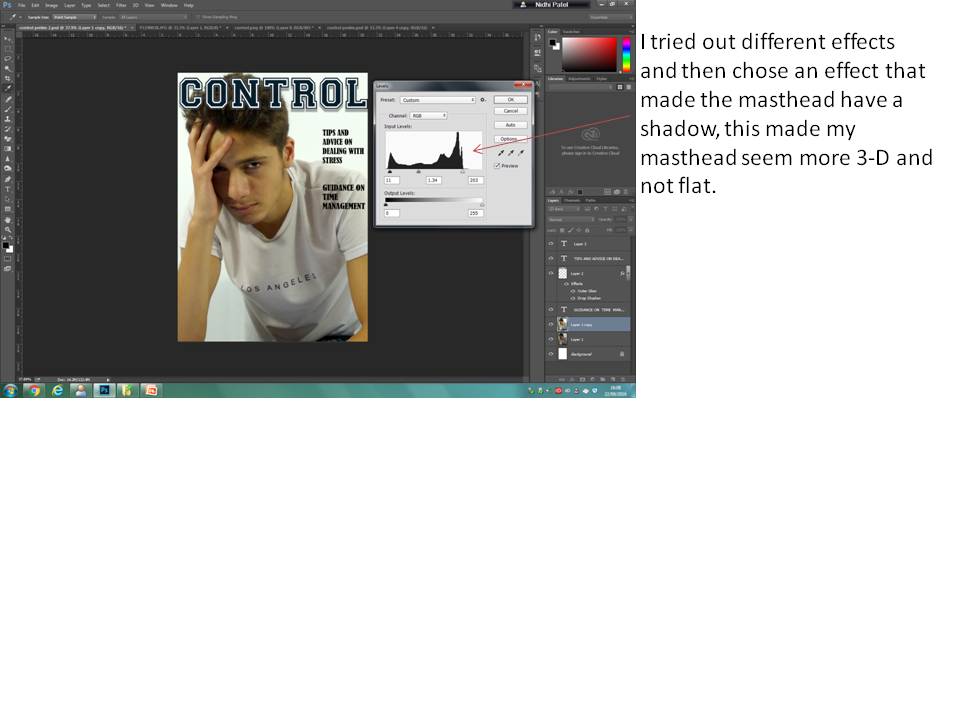Open the layer blend mode dropdown

point(571,219)
